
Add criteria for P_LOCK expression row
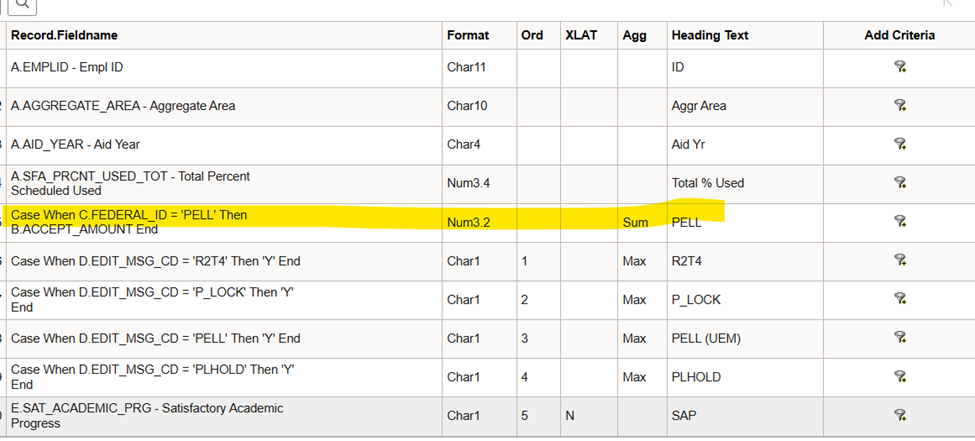[900, 299]
